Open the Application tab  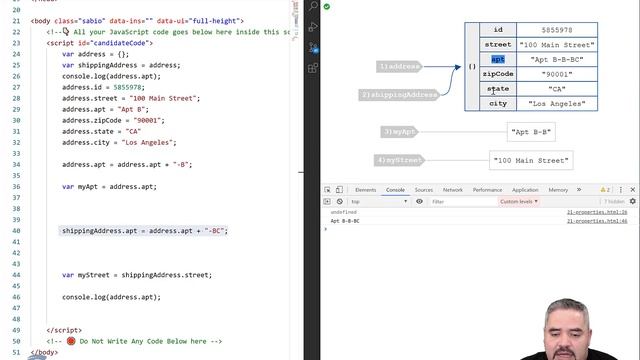click(x=525, y=190)
